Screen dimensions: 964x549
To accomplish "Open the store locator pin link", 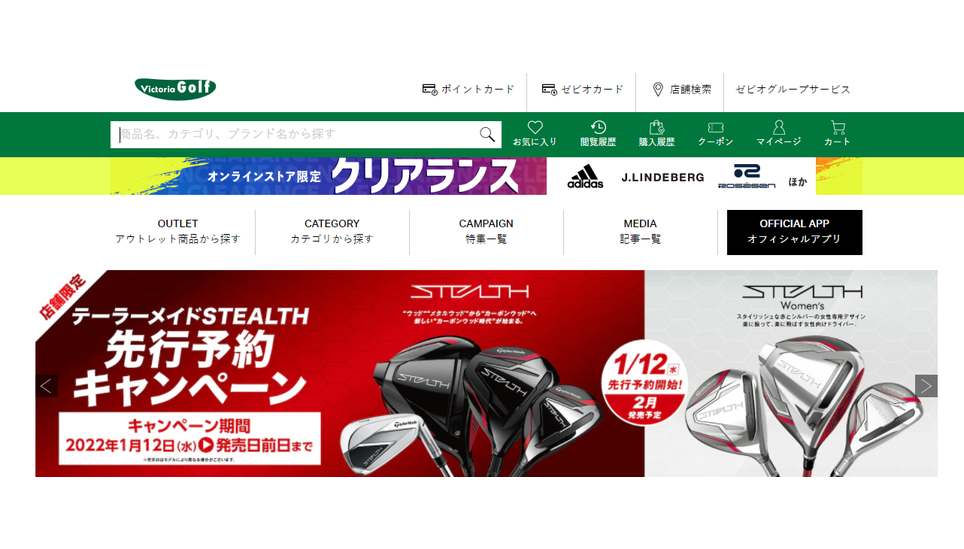I will click(x=681, y=90).
